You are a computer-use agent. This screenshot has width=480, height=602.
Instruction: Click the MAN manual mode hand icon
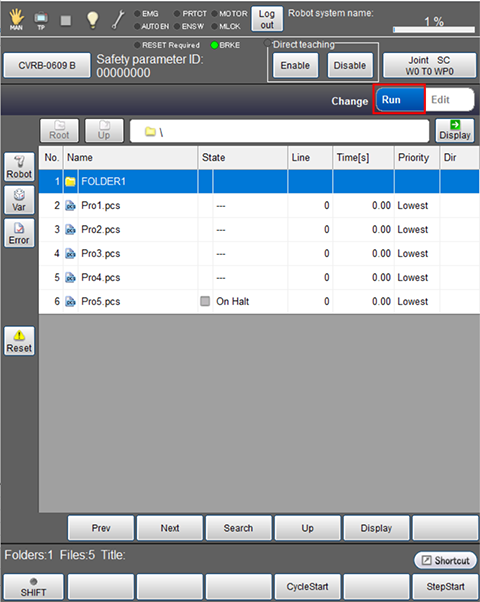pos(16,19)
